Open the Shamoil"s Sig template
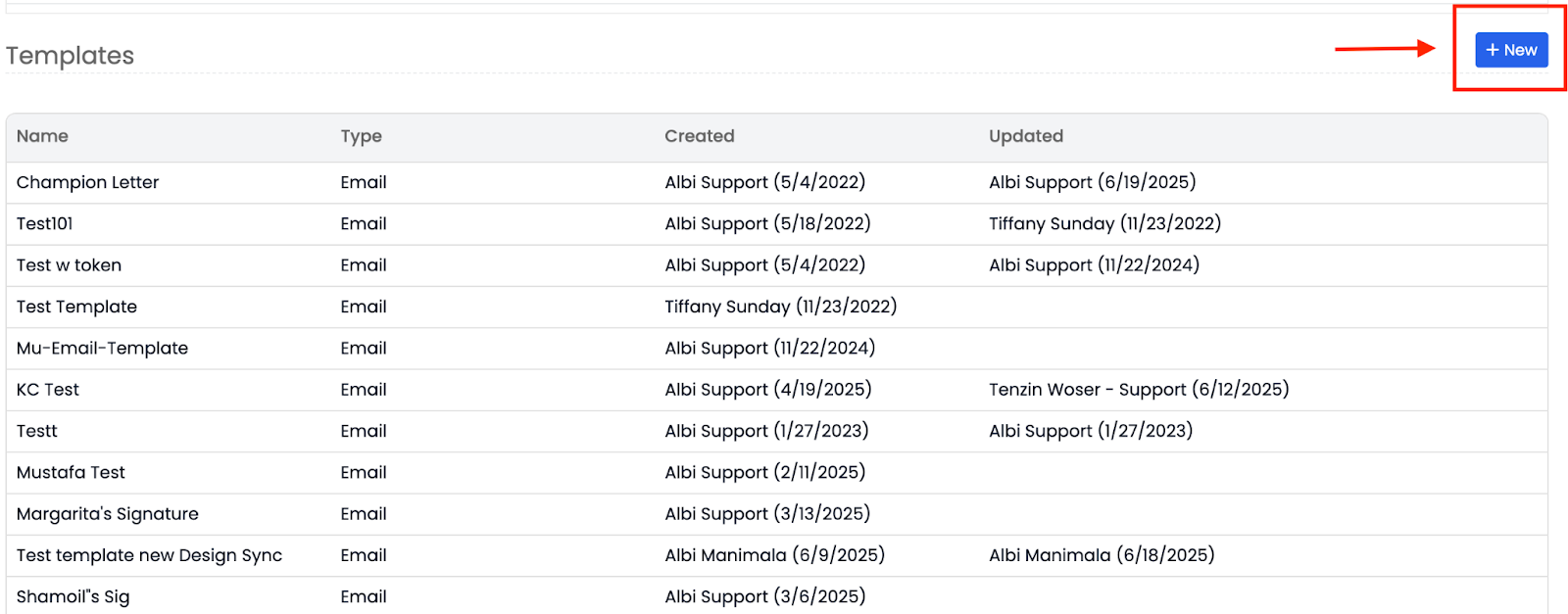 [x=73, y=596]
